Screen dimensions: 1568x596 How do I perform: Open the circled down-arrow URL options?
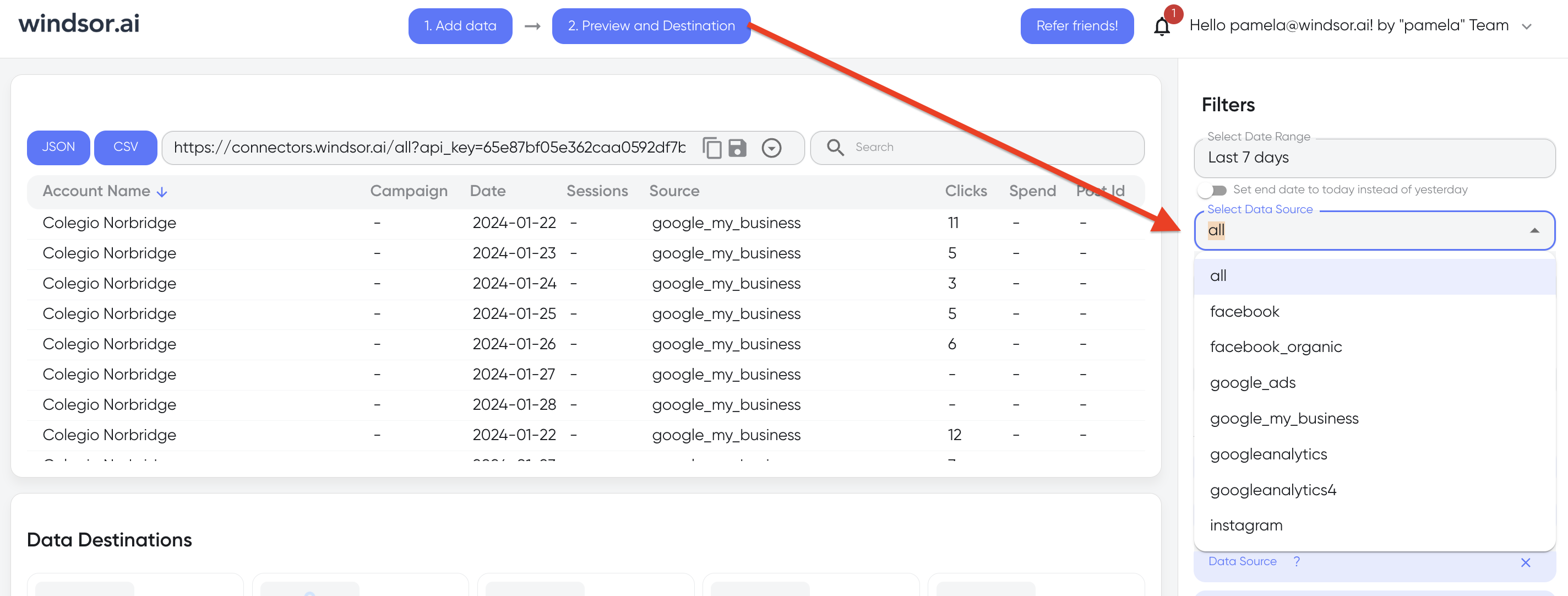point(771,148)
